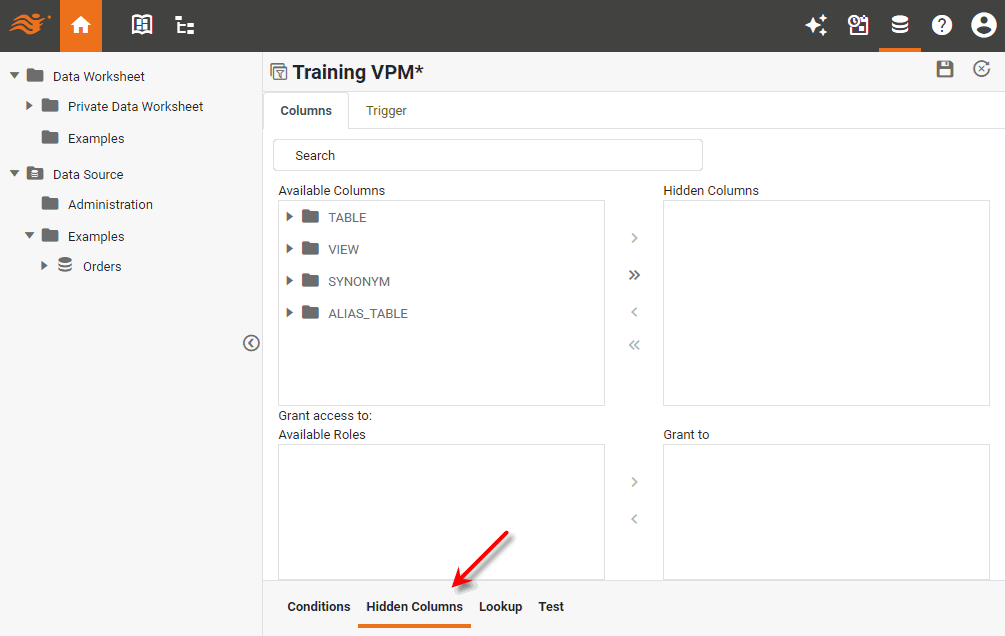The height and width of the screenshot is (636, 1005).
Task: Open the Help question mark icon
Action: (x=942, y=26)
